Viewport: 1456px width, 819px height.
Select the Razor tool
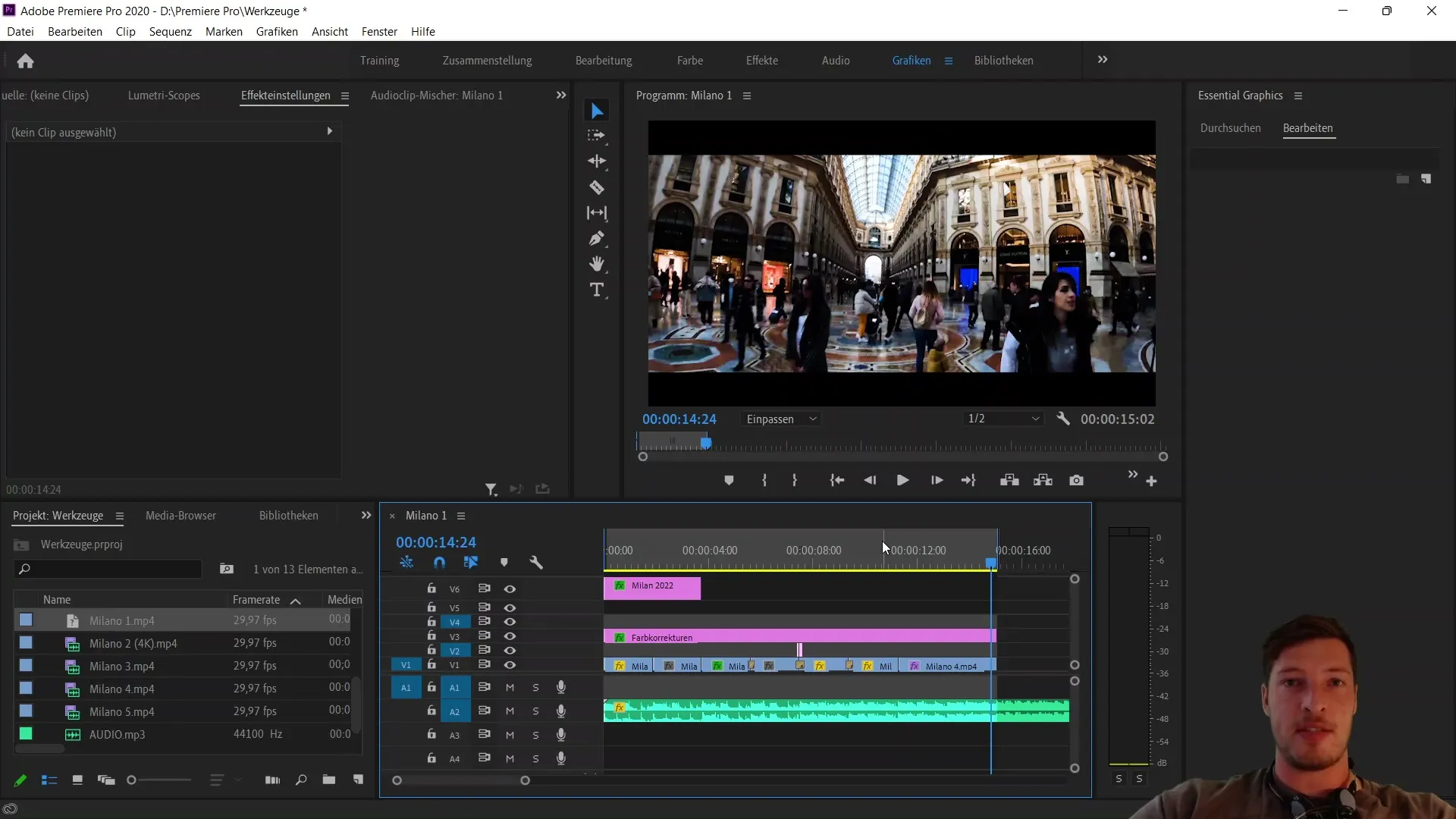pos(597,187)
